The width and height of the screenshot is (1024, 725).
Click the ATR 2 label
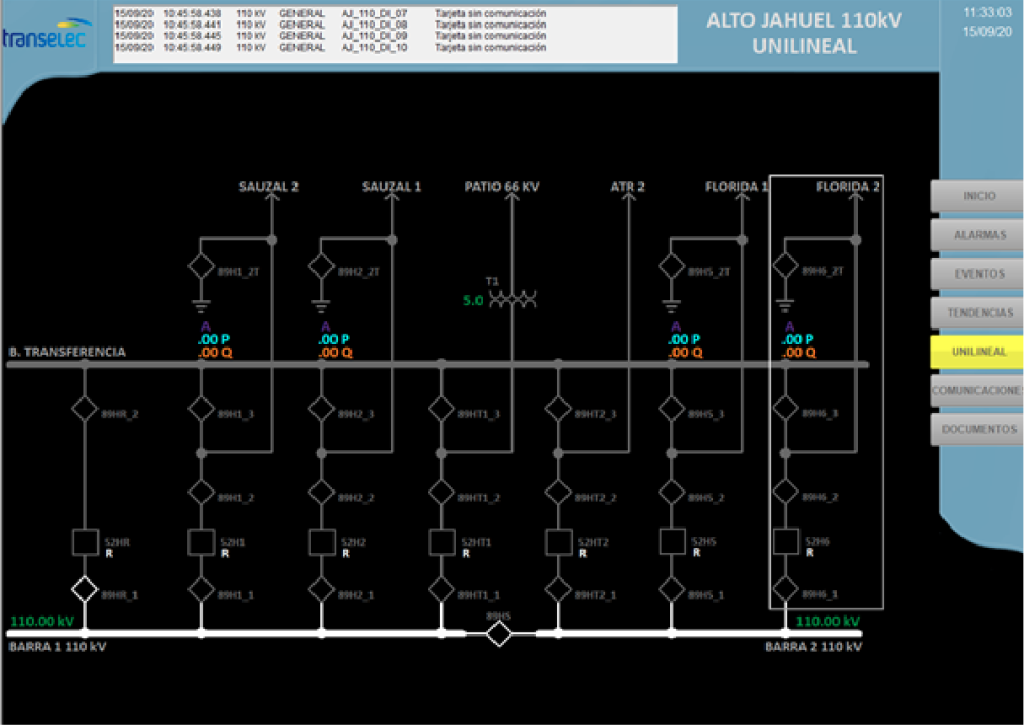(x=627, y=186)
